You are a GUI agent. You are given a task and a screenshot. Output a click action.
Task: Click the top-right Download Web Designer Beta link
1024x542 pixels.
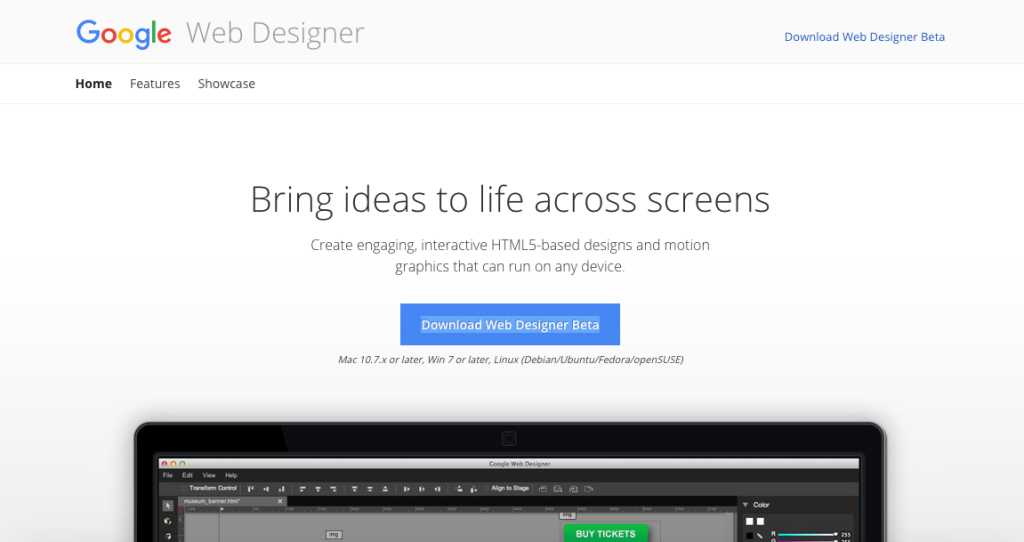865,37
